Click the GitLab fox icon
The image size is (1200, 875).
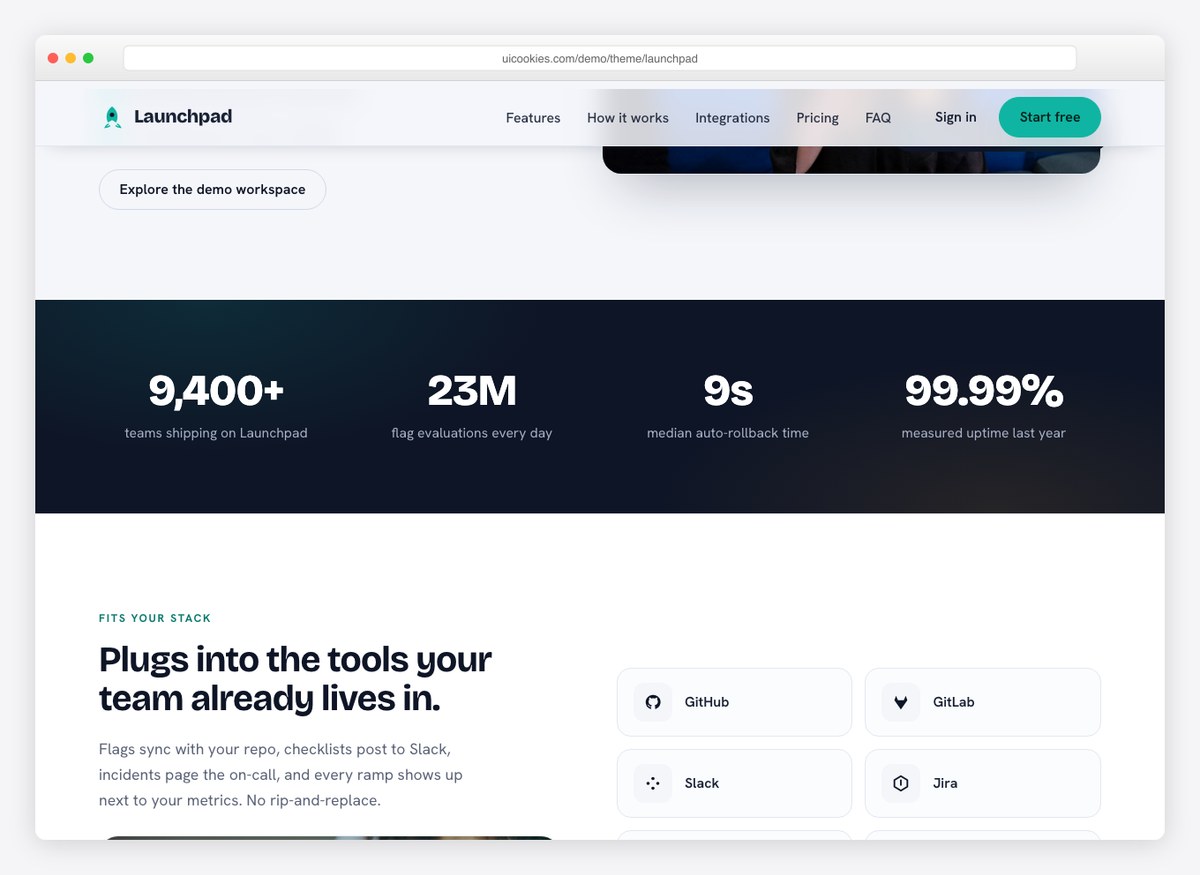tap(901, 702)
